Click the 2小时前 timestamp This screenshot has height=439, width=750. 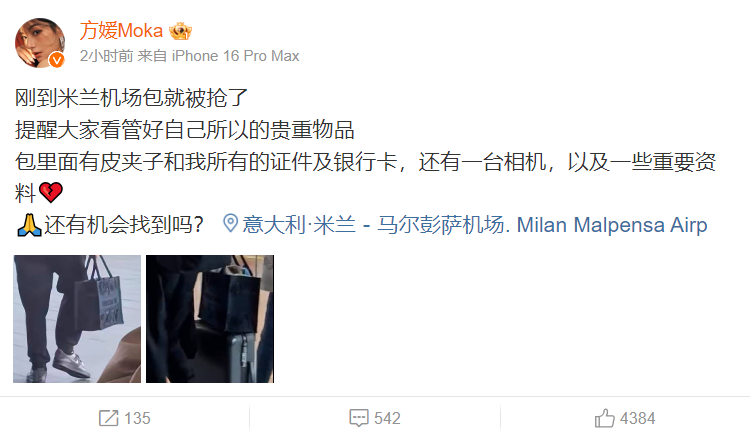(106, 56)
